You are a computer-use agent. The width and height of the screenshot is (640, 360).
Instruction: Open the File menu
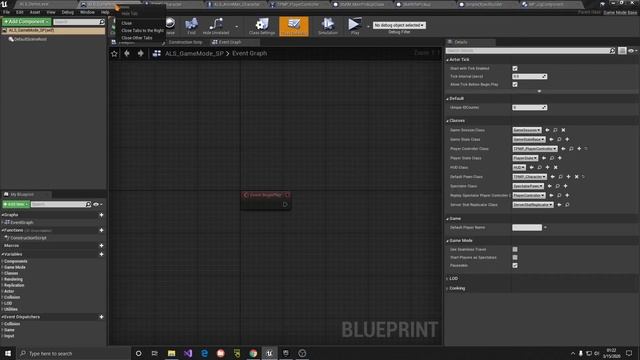click(x=6, y=12)
